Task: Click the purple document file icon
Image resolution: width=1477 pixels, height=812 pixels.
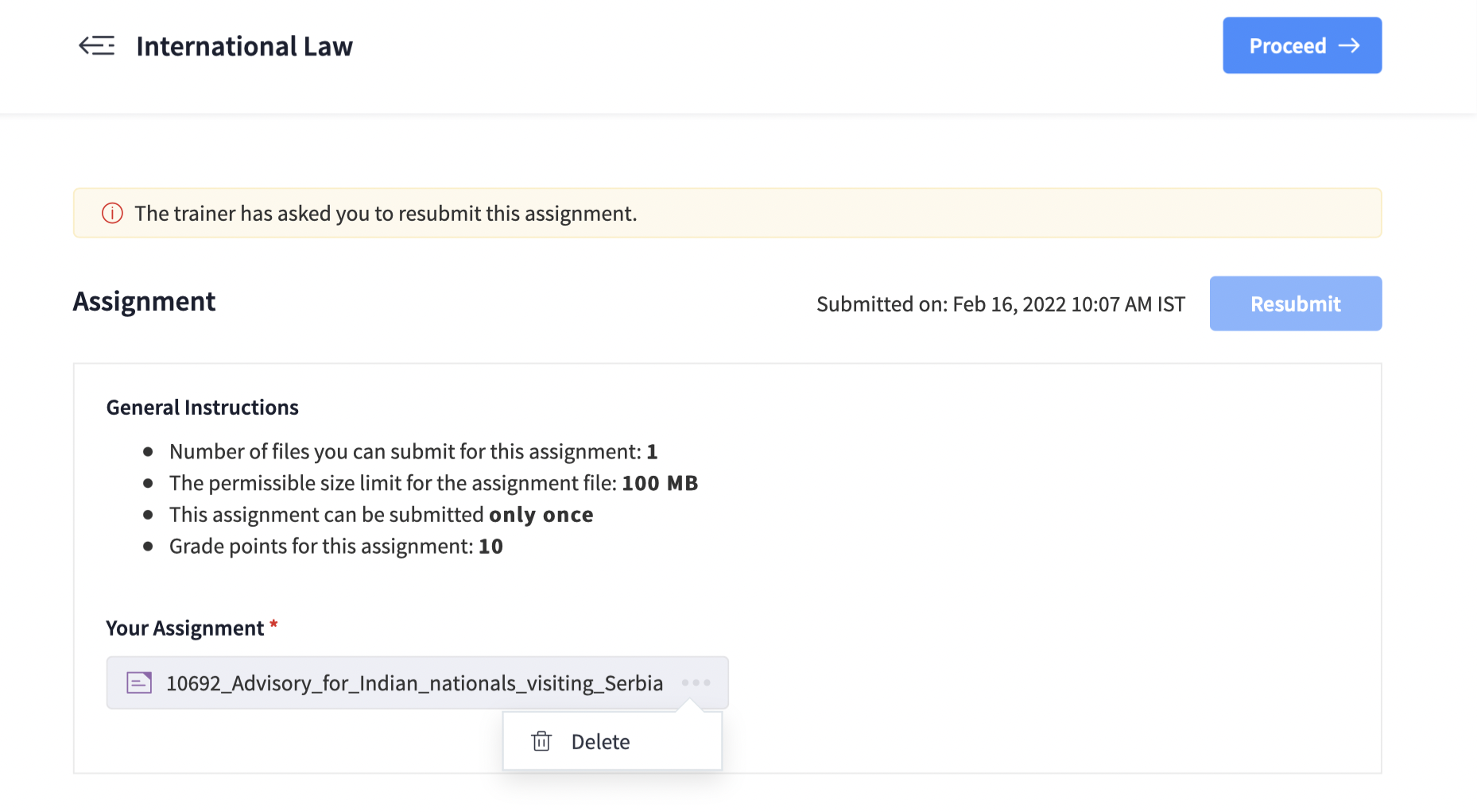Action: point(139,682)
